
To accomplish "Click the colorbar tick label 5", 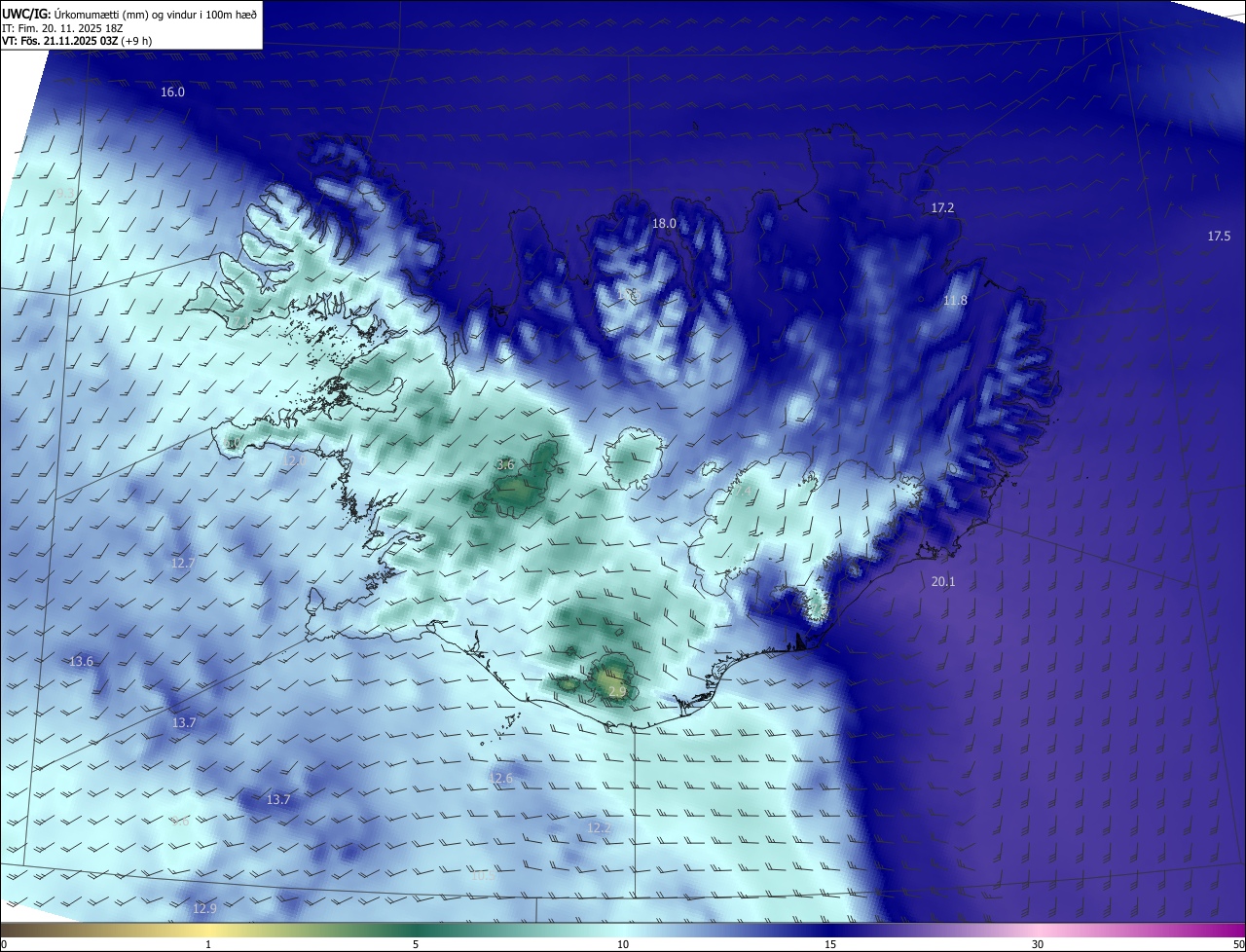I will tap(416, 944).
